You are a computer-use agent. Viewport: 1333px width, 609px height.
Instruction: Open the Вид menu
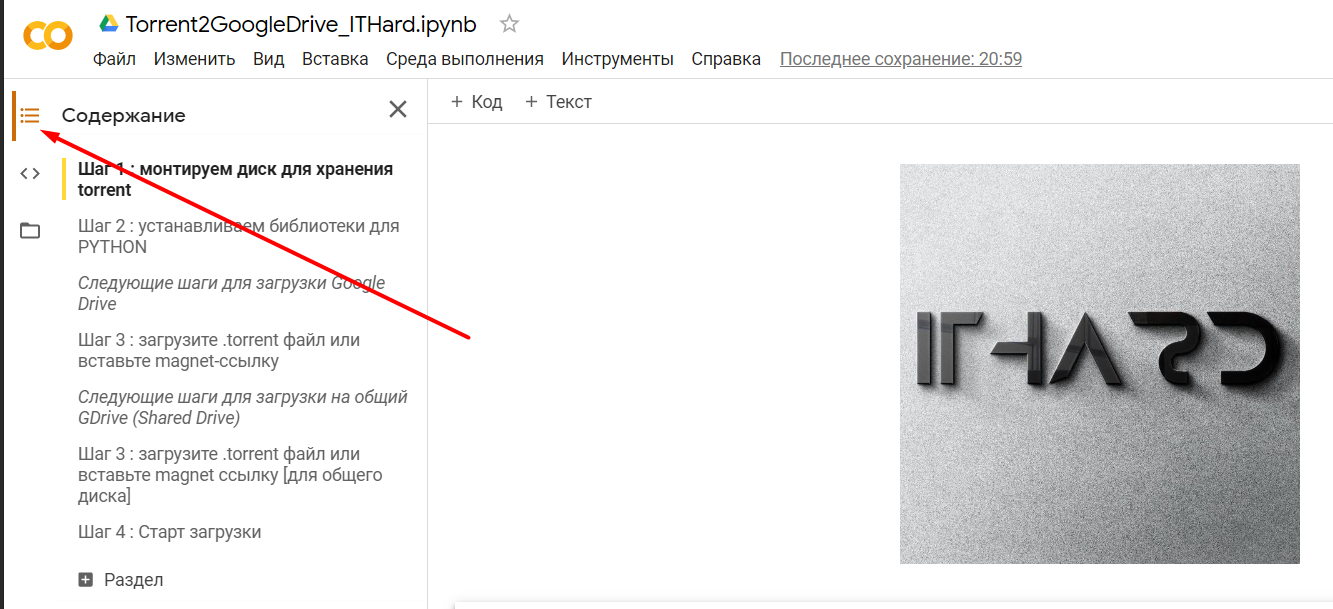269,59
